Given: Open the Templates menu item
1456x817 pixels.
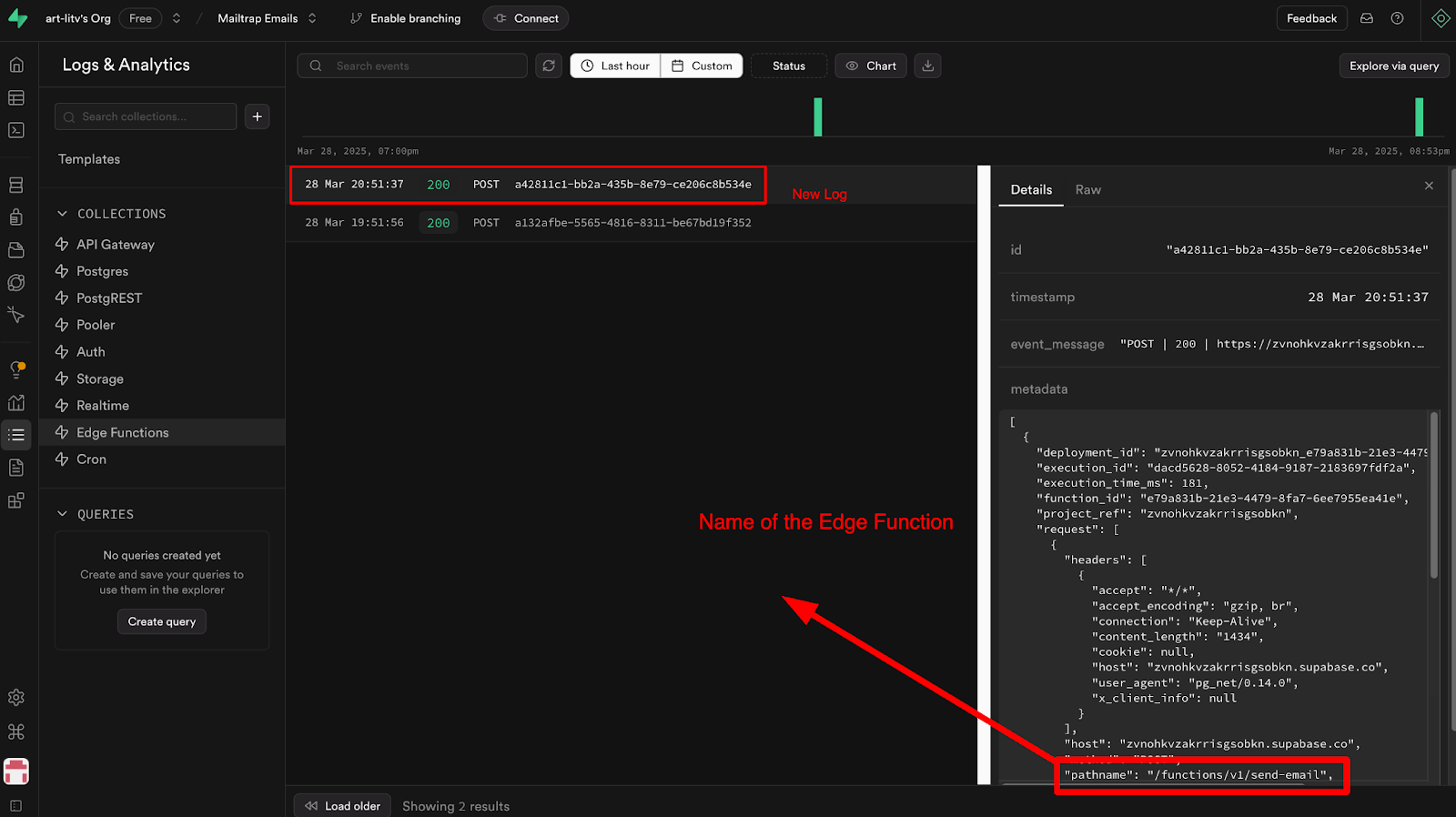Looking at the screenshot, I should point(89,159).
